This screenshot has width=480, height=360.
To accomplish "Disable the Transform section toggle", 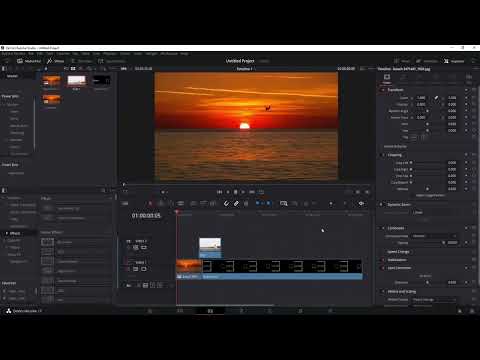I will click(383, 90).
